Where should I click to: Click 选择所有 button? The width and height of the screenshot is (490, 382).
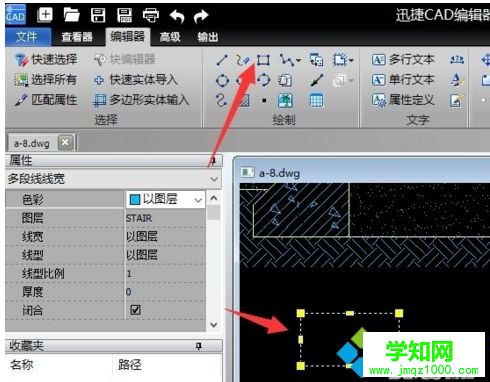(46, 80)
